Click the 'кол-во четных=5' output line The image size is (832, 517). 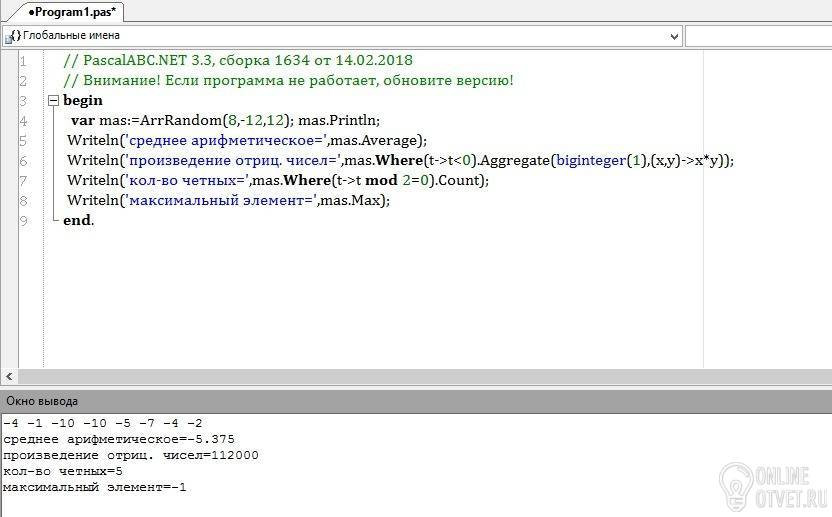[x=63, y=471]
